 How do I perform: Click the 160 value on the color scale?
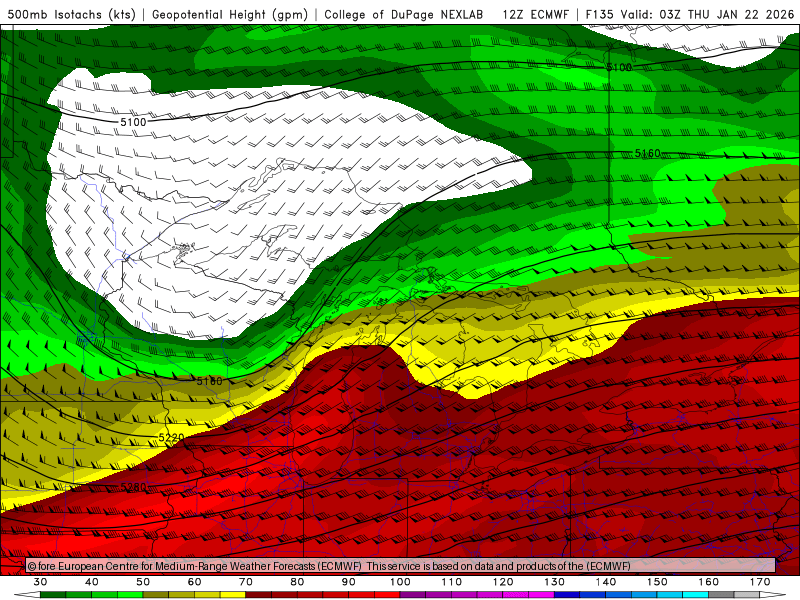point(709,582)
